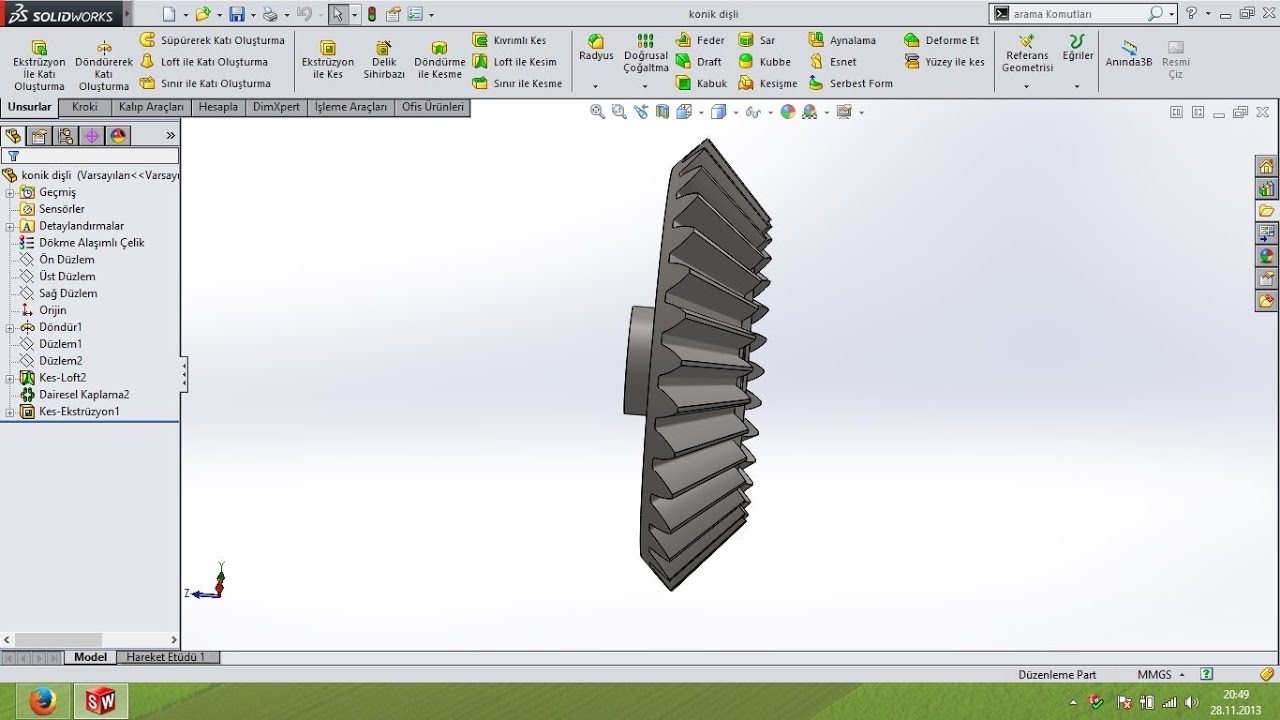Click the Esnet flex tool
1280x720 pixels.
tap(833, 62)
